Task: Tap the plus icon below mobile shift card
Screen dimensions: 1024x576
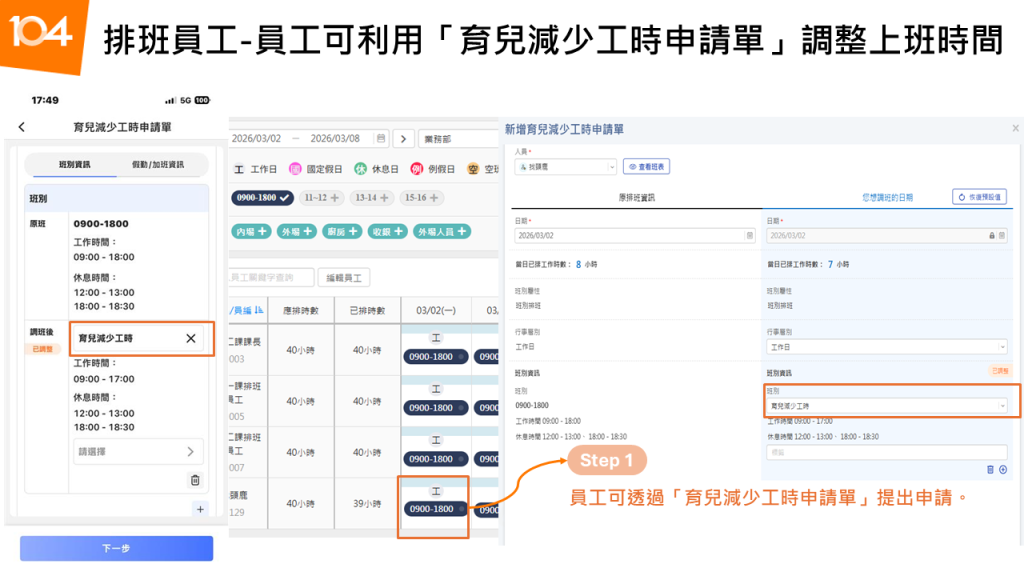Action: coord(200,509)
